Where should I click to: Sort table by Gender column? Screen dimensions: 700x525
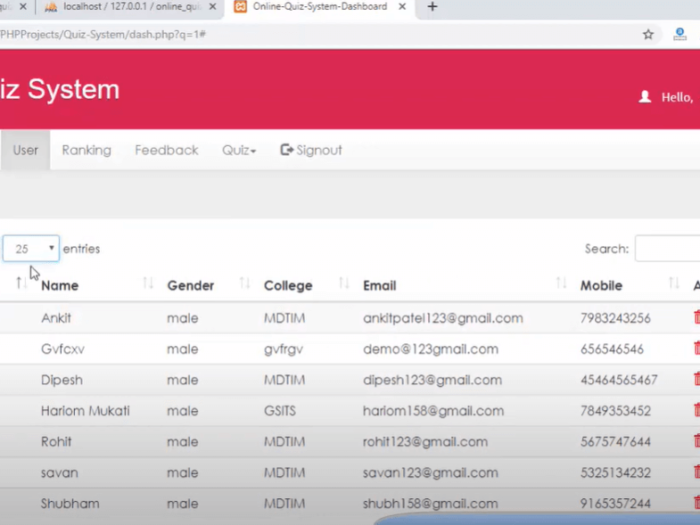tap(244, 283)
